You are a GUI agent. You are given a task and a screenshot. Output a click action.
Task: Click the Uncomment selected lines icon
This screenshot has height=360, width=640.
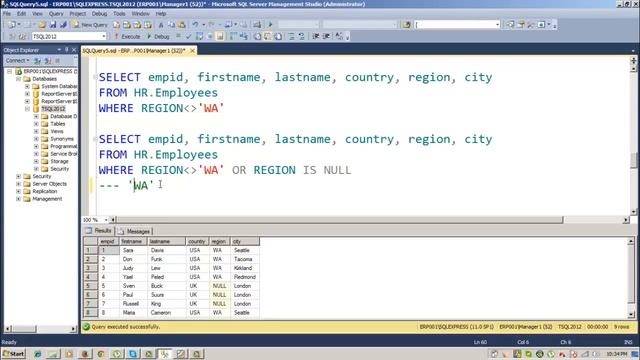pyautogui.click(x=301, y=36)
